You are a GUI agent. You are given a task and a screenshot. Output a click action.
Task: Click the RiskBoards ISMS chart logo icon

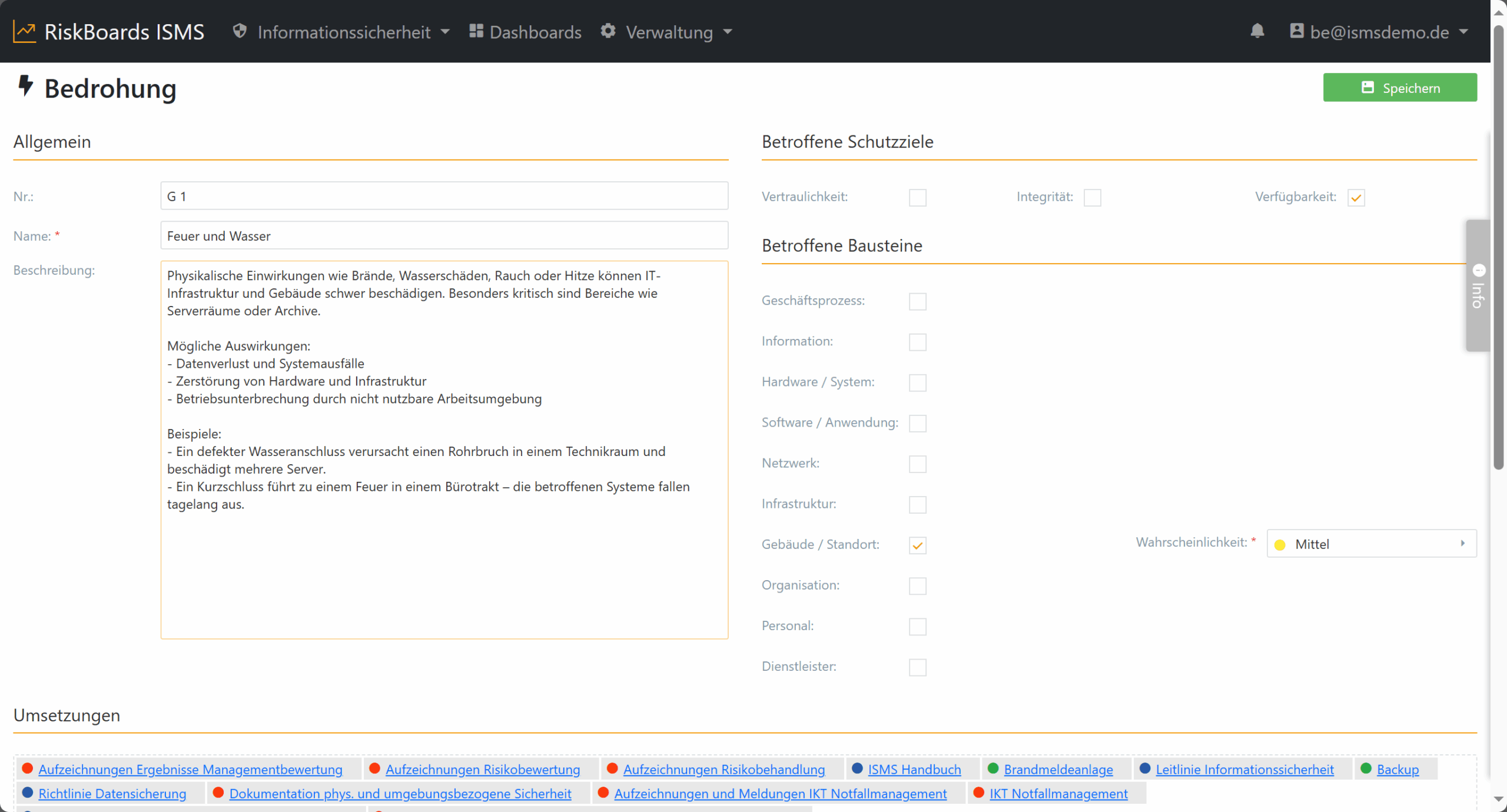[x=25, y=32]
